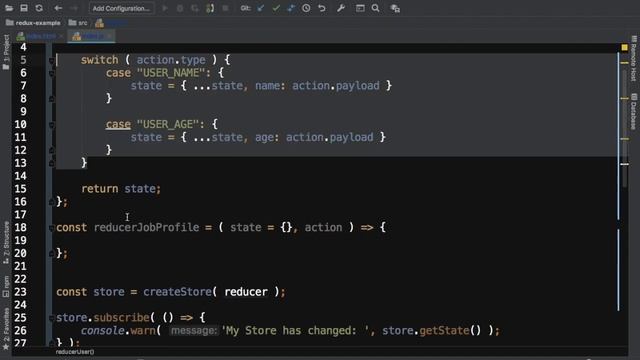
Task: Click console on line 26
Action: pos(102,330)
